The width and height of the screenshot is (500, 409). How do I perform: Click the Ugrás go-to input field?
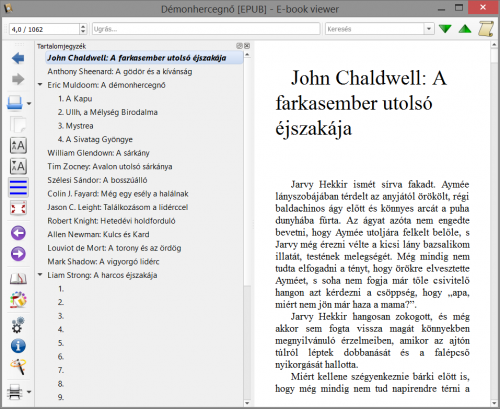(x=206, y=29)
